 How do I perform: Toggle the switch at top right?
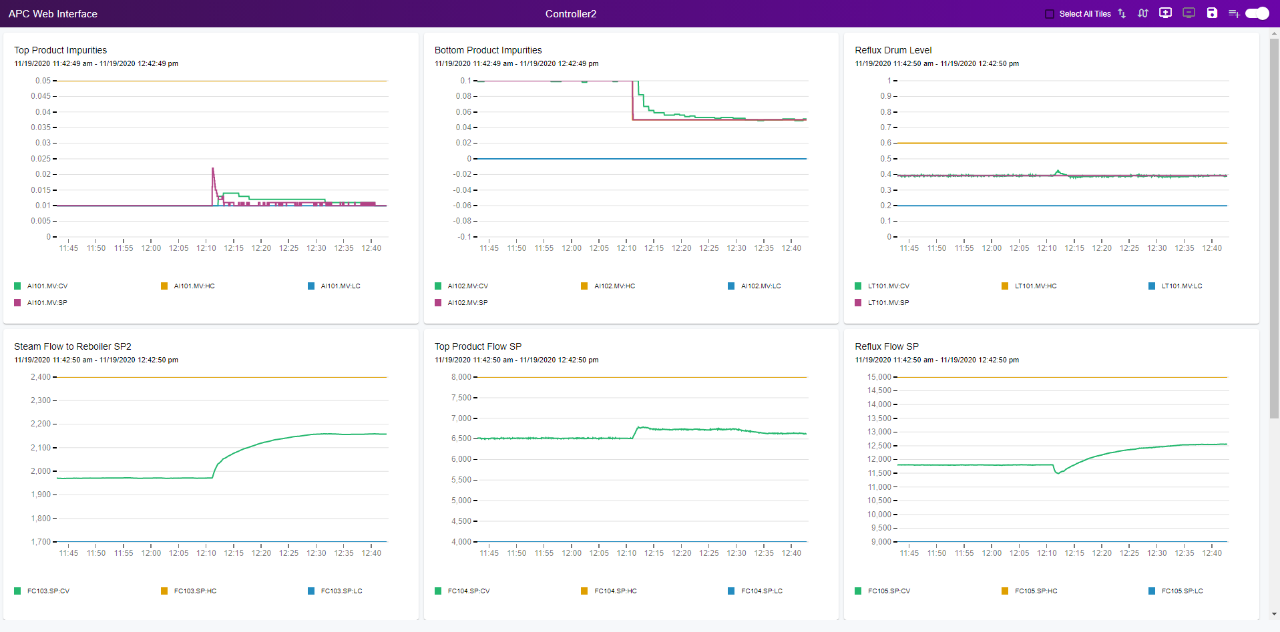[1256, 13]
